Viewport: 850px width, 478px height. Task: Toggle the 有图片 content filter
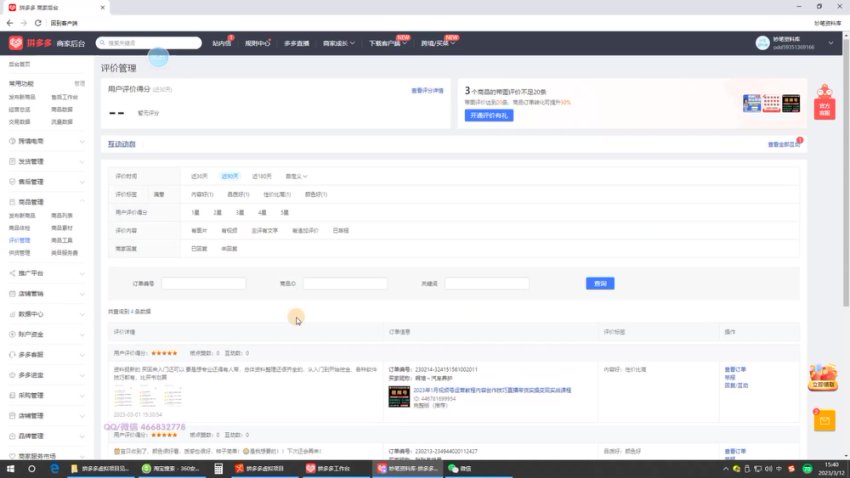point(199,230)
